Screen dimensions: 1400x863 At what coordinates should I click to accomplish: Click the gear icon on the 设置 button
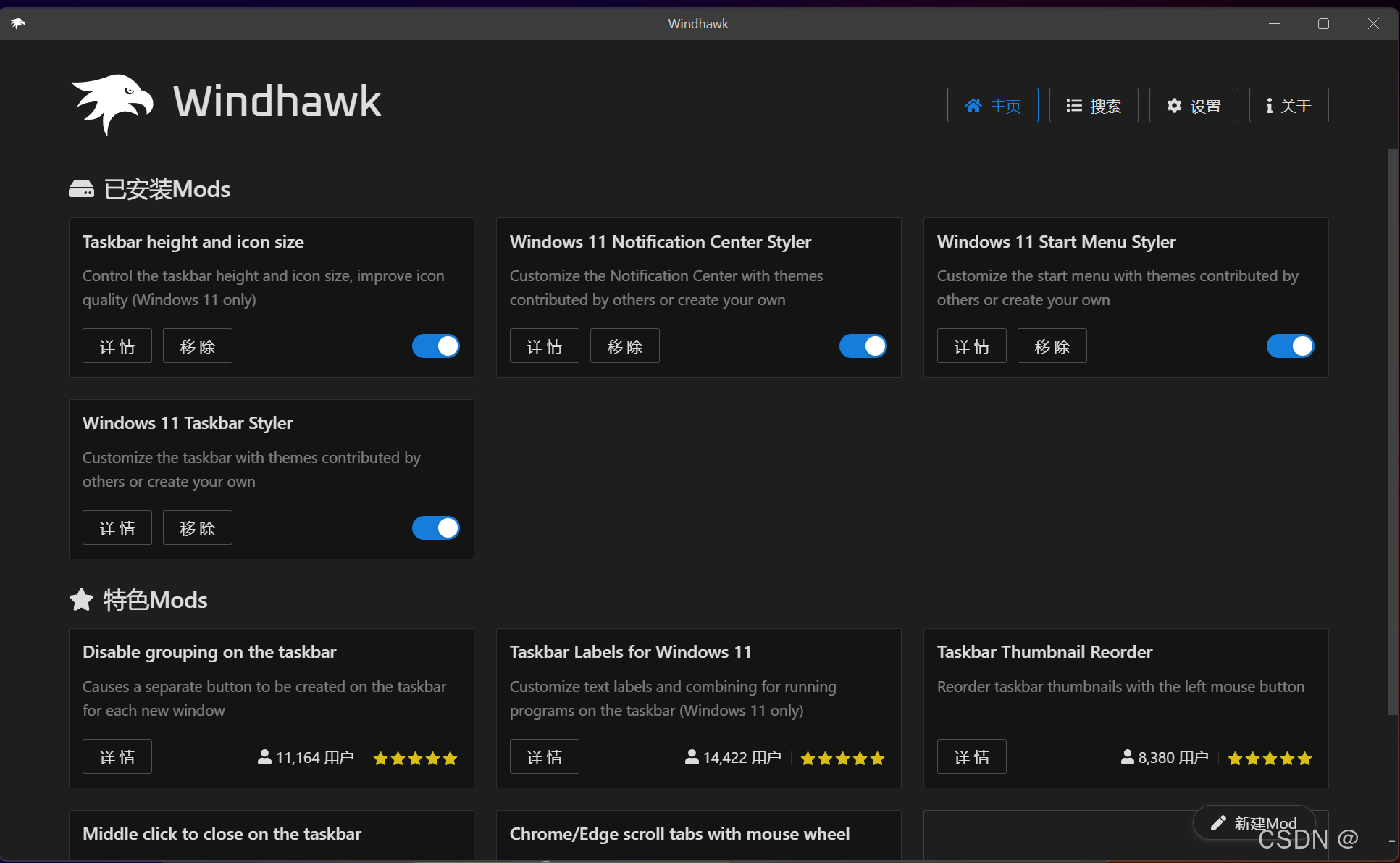pos(1174,105)
